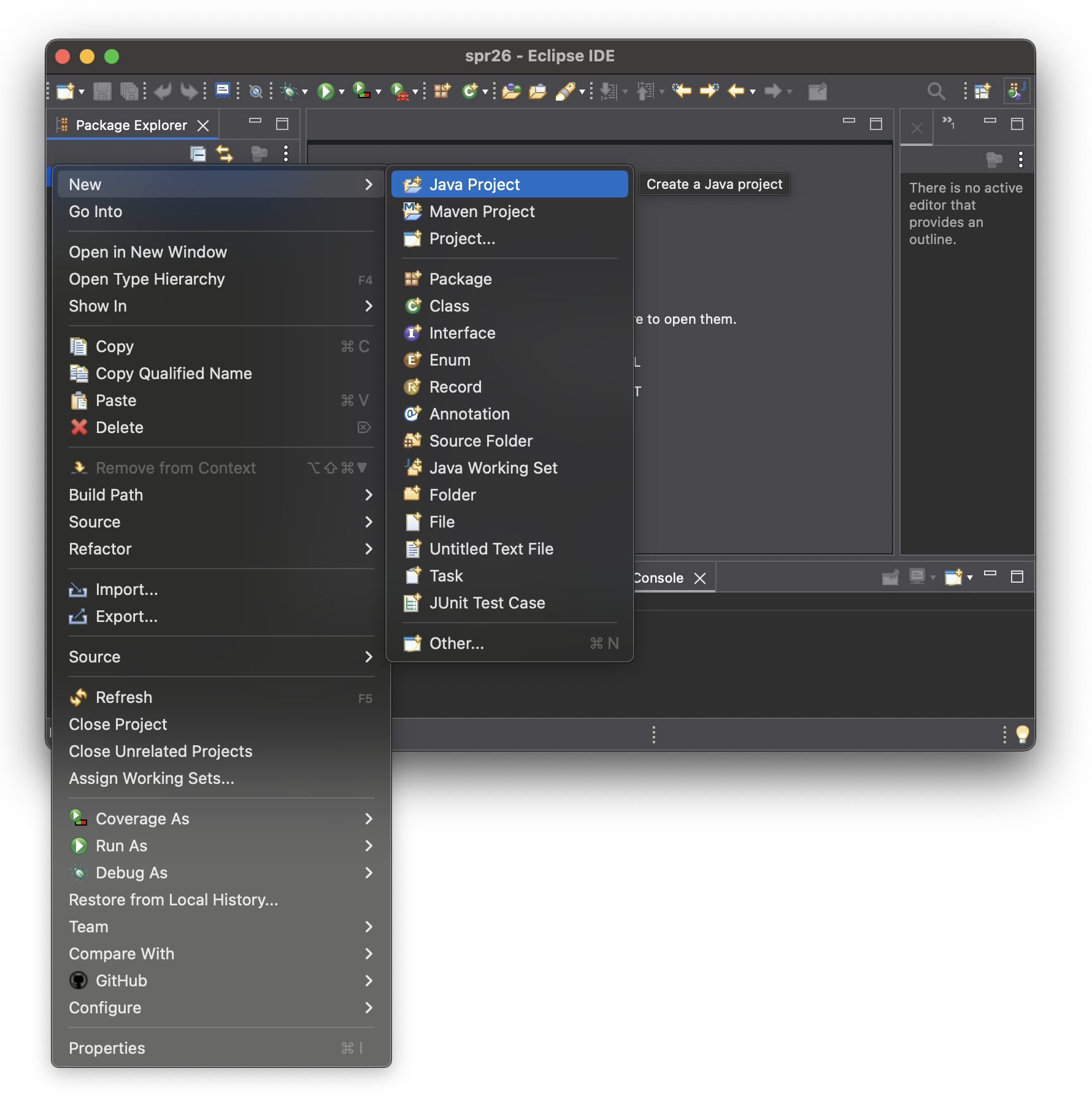This screenshot has height=1109, width=1092.
Task: Click the Search magnifier icon
Action: pos(936,91)
